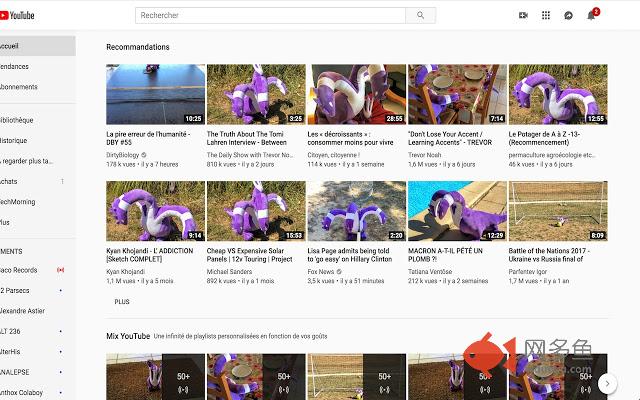The image size is (640, 400).
Task: Click the search magnifier button
Action: pyautogui.click(x=420, y=16)
